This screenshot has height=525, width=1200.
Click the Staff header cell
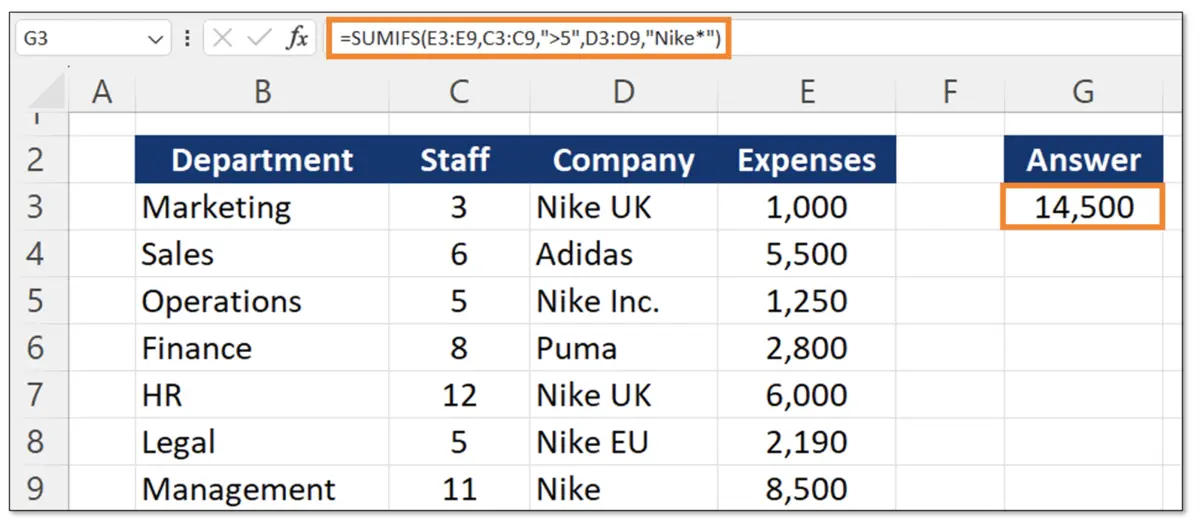pos(459,160)
